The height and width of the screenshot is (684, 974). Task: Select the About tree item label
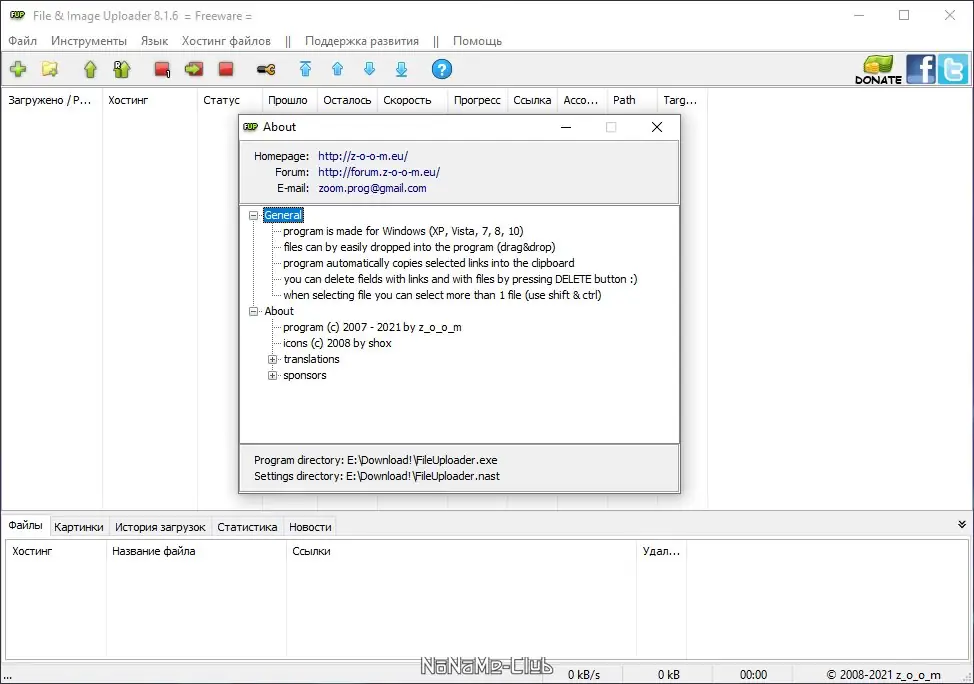coord(279,311)
